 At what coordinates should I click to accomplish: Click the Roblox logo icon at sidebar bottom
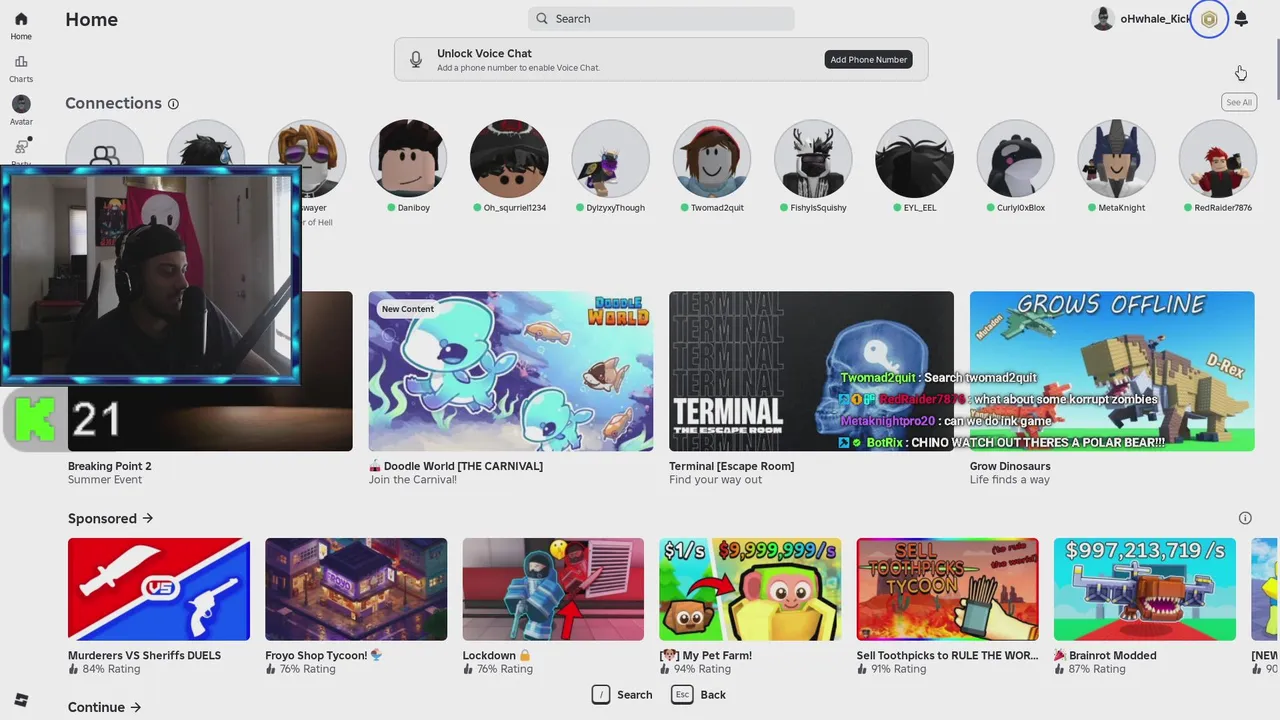[21, 700]
